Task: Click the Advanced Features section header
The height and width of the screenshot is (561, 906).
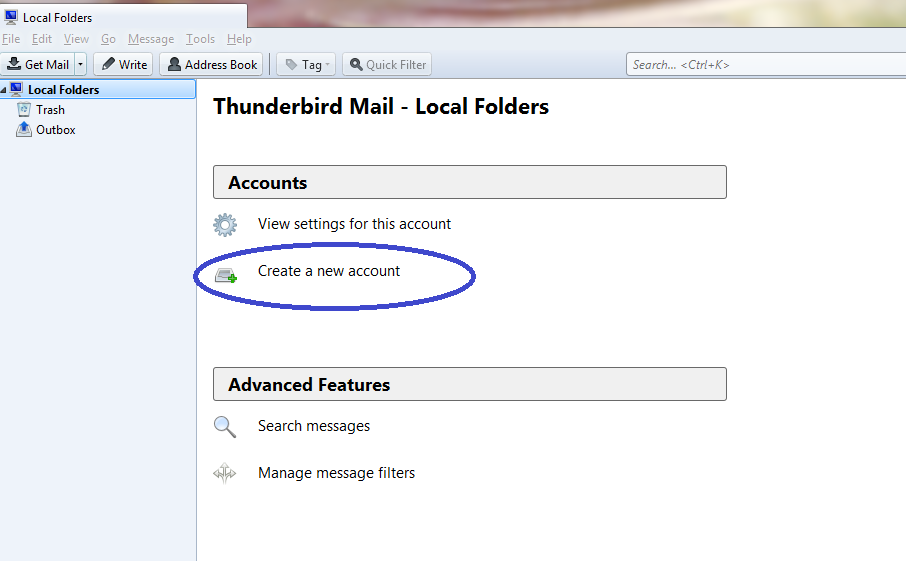Action: coord(470,384)
